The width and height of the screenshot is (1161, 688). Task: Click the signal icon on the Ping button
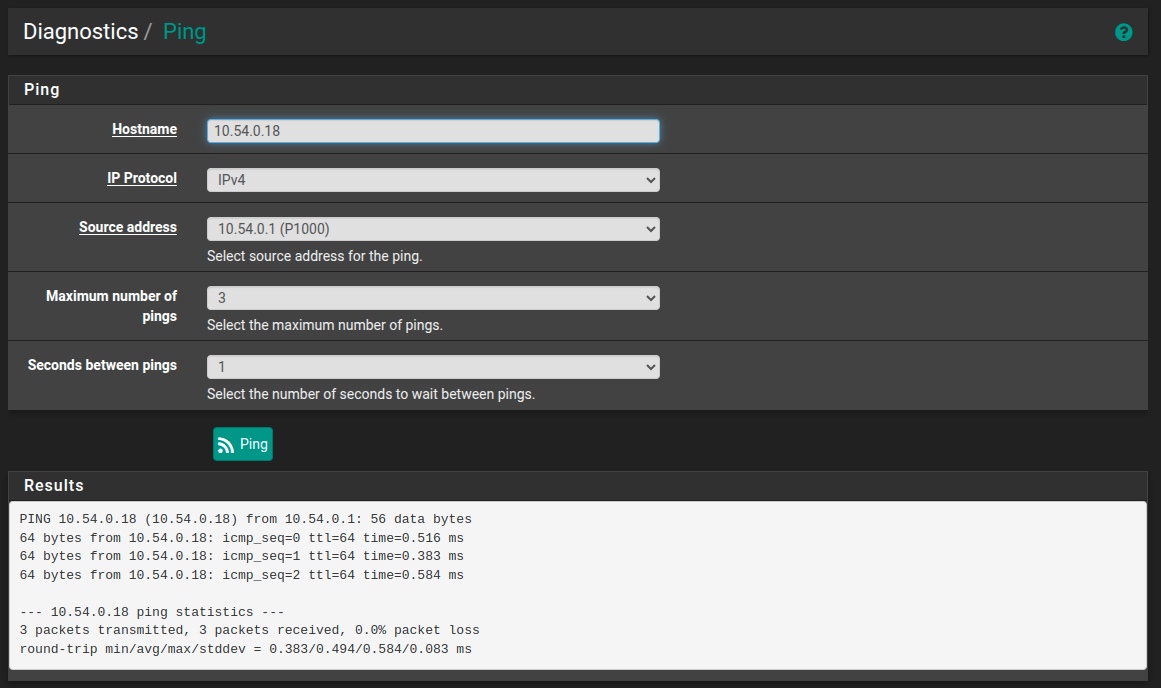click(x=226, y=445)
